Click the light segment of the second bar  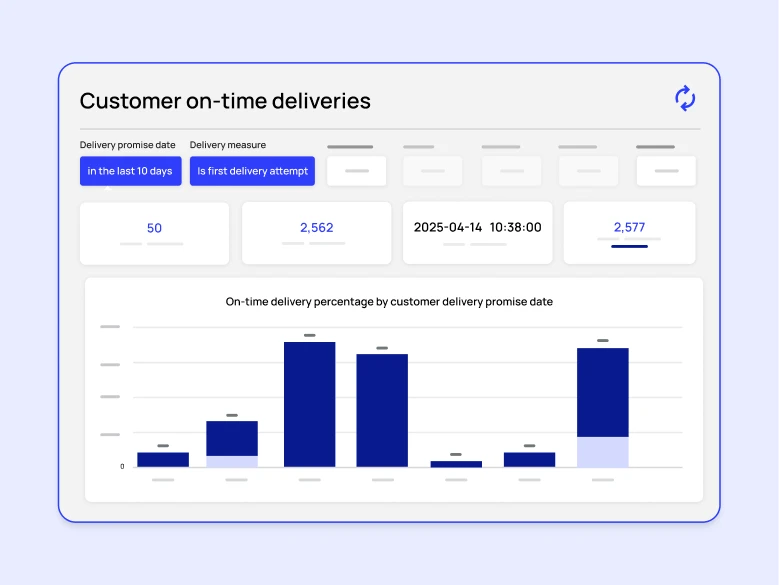232,461
